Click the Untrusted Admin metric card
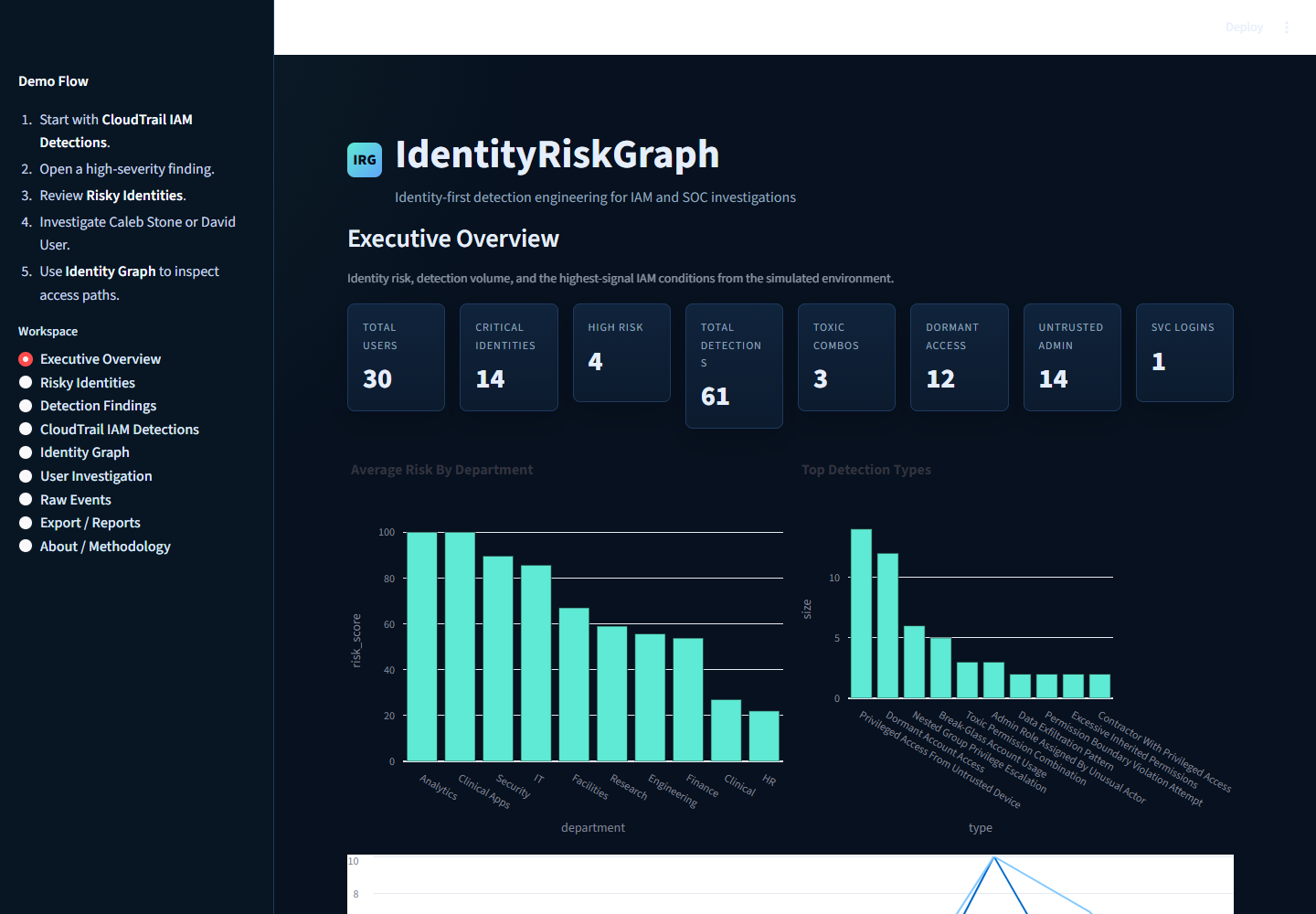This screenshot has height=914, width=1316. [1072, 357]
